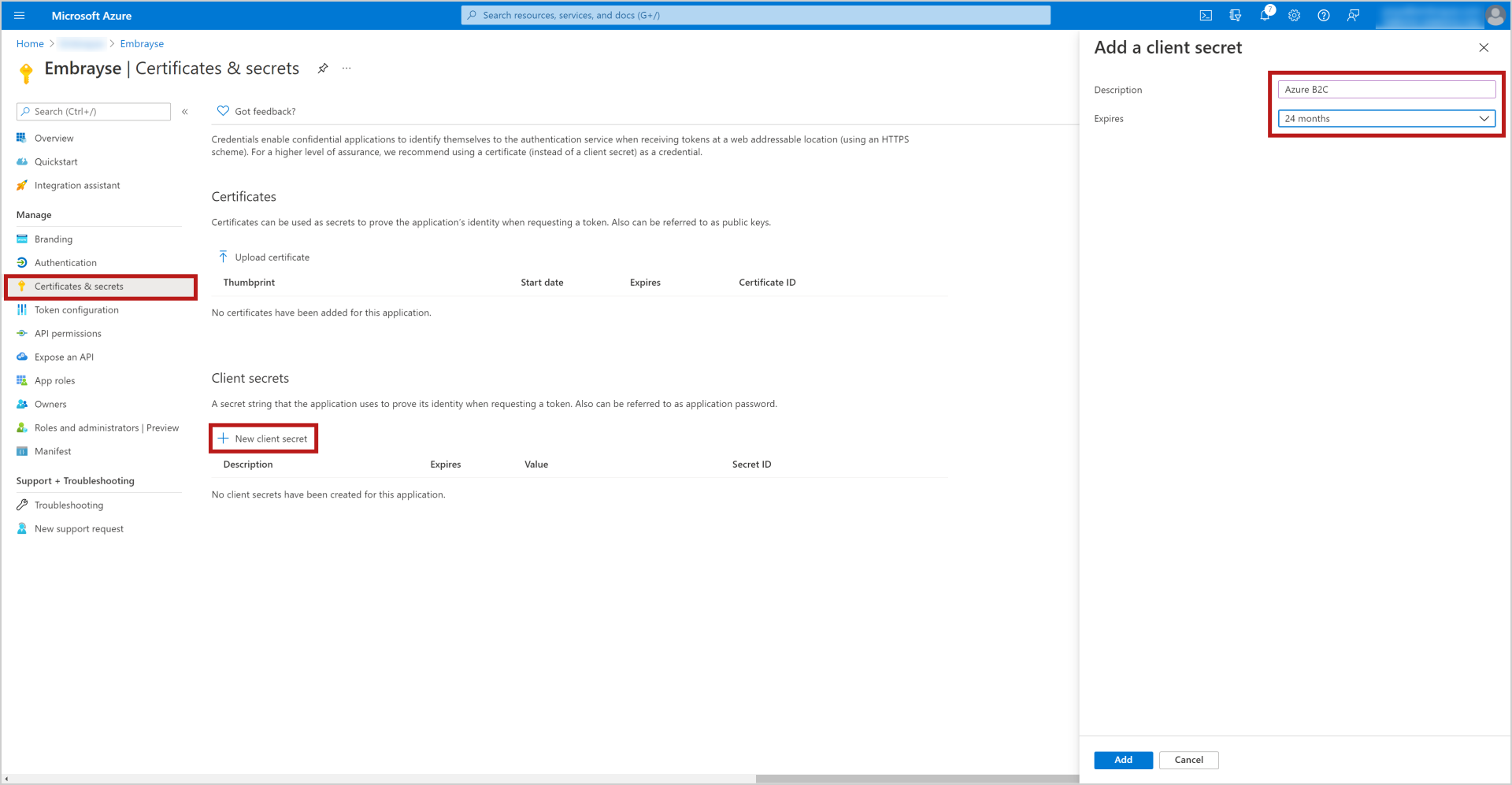Screen dimensions: 1512x785
Task: Expand the Expires 24 months dropdown
Action: (x=1386, y=119)
